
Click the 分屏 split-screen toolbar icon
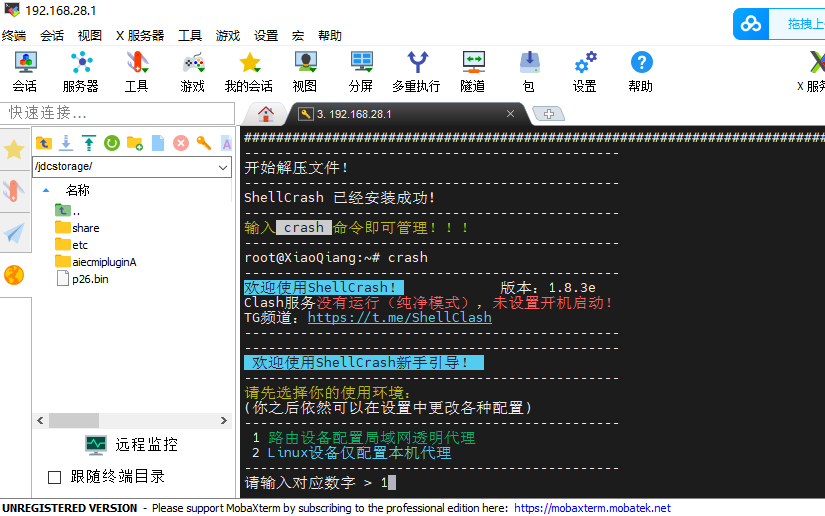click(x=361, y=71)
